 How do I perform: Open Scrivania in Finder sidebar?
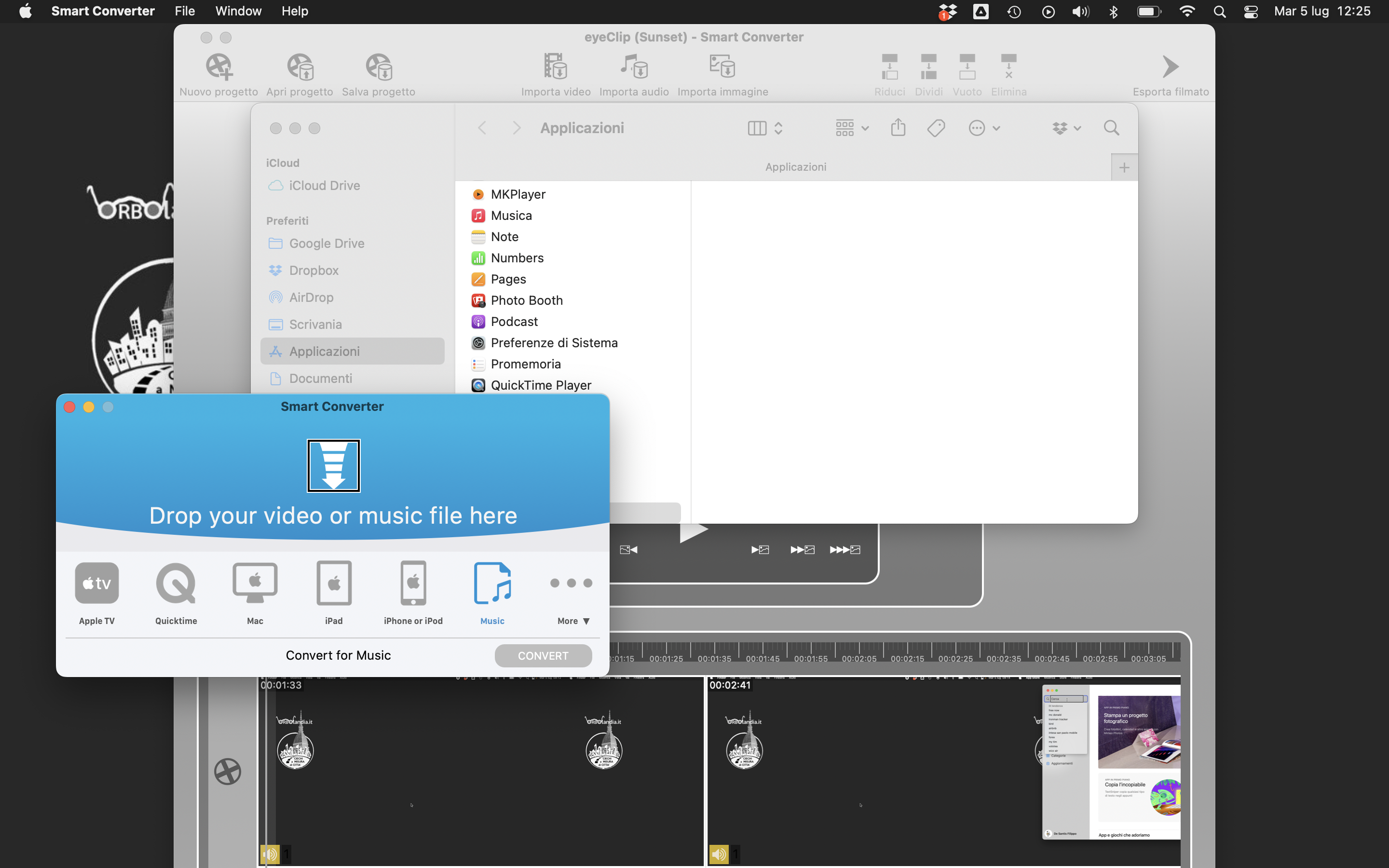(x=352, y=325)
